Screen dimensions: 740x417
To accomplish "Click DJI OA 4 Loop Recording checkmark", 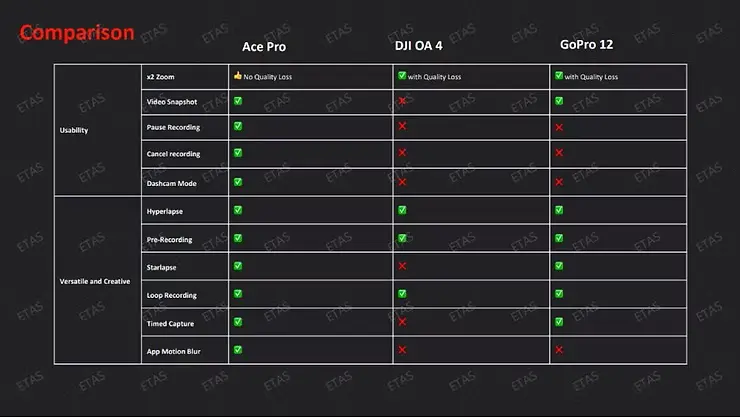I will (402, 294).
